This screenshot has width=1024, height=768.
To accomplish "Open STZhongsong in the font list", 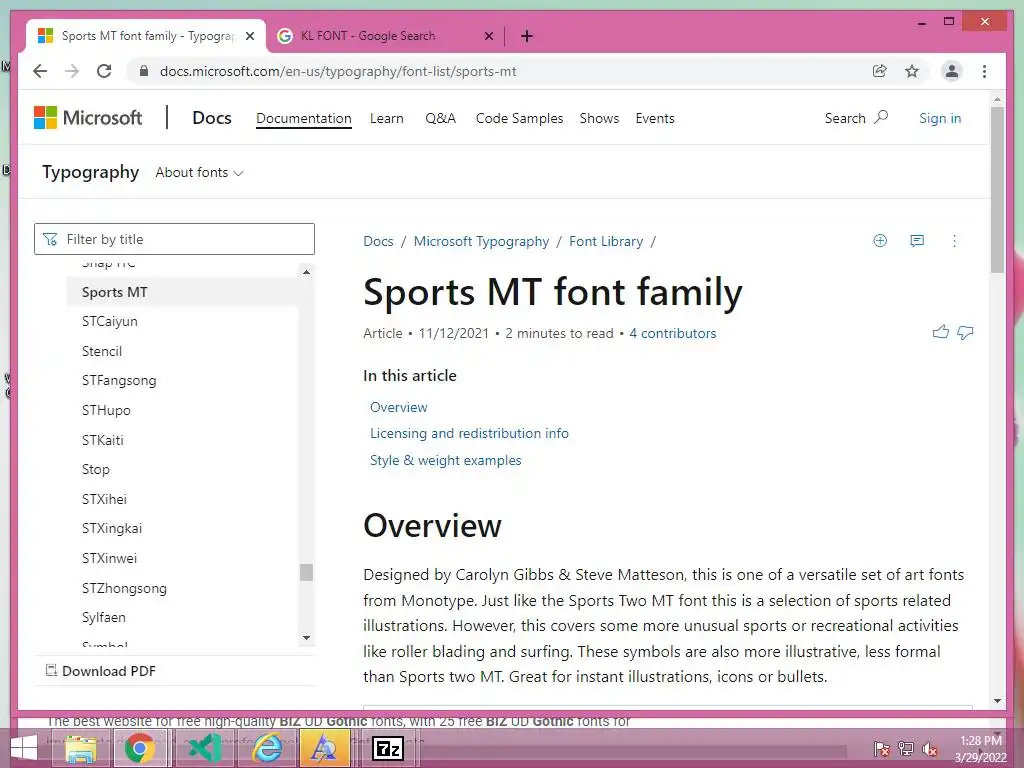I will pyautogui.click(x=124, y=588).
